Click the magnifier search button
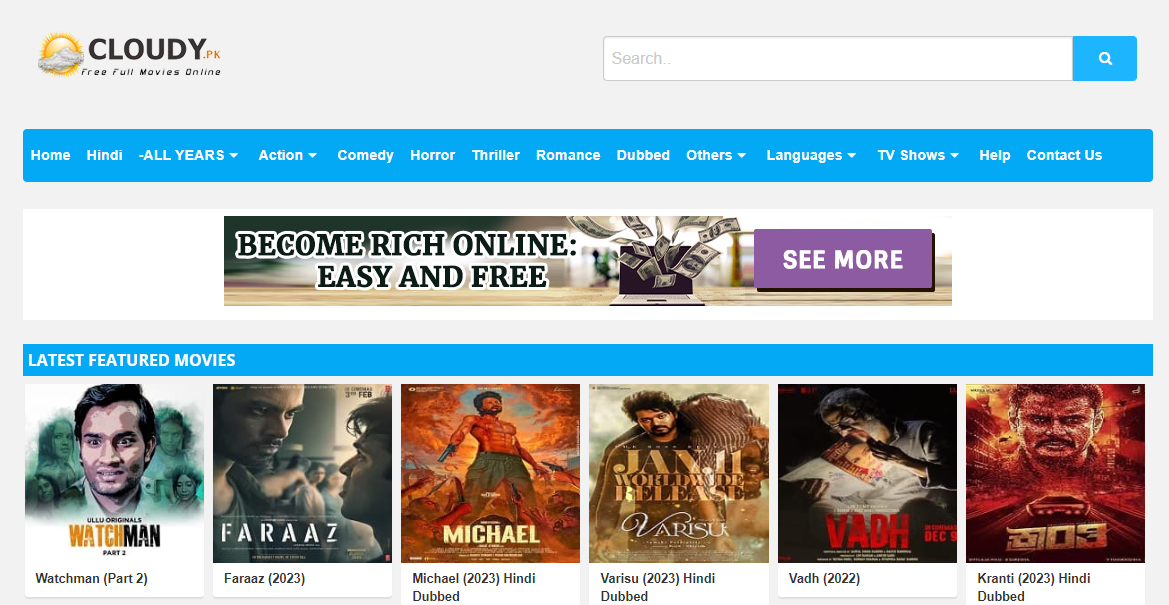This screenshot has width=1169, height=605. click(x=1104, y=58)
